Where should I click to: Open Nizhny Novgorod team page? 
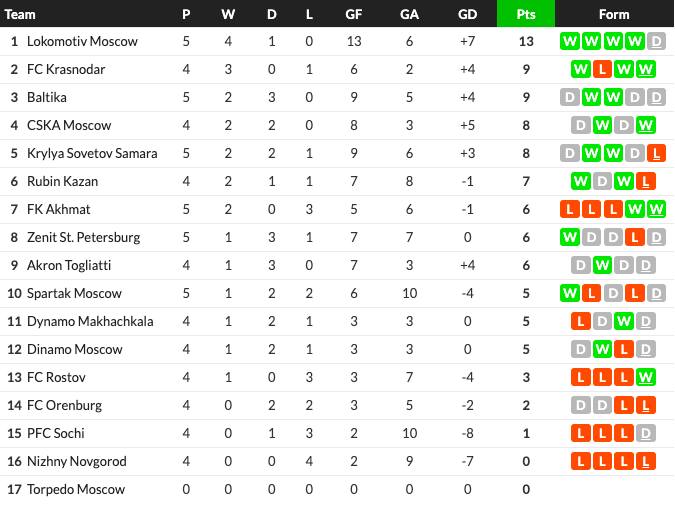click(77, 461)
